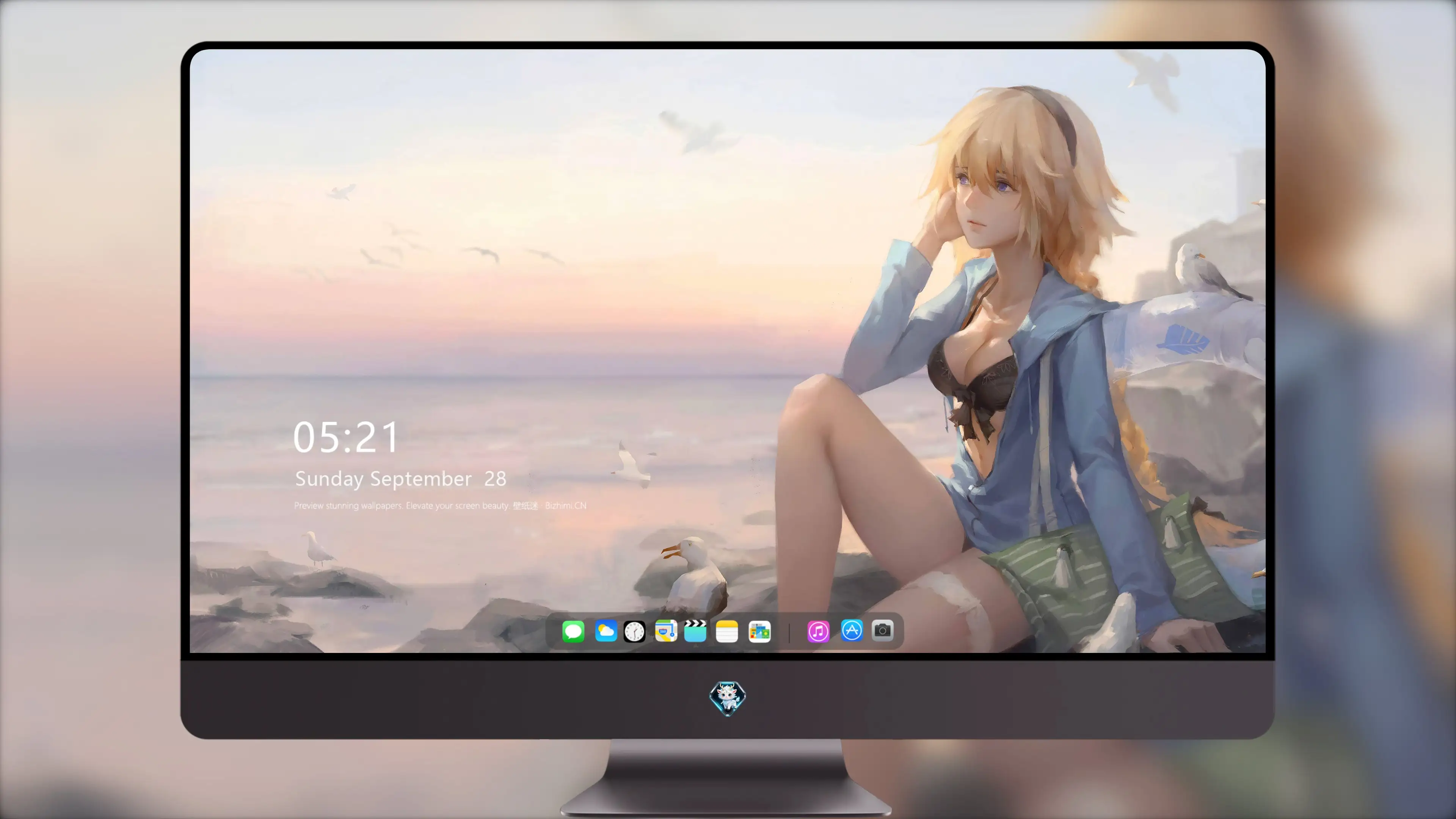Open the blue App Store icon
1456x819 pixels.
pos(852,631)
